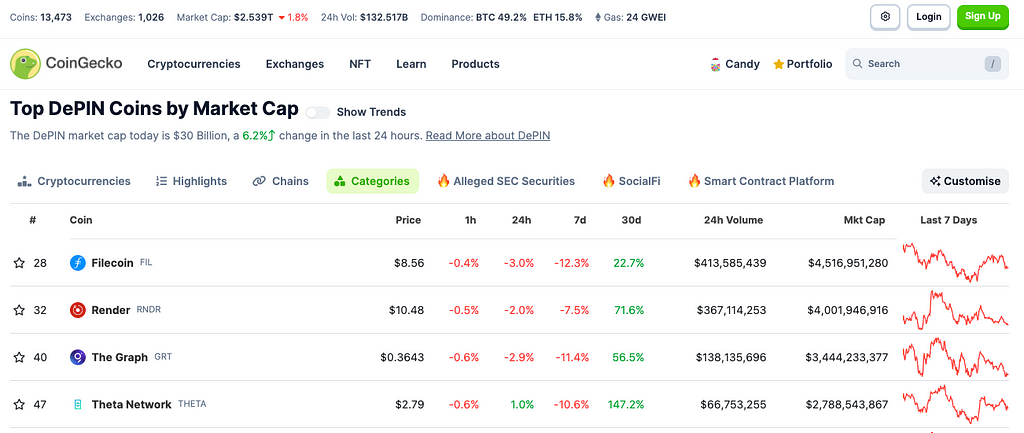Open The Graph's 7-day sparkline chart

tap(955, 357)
